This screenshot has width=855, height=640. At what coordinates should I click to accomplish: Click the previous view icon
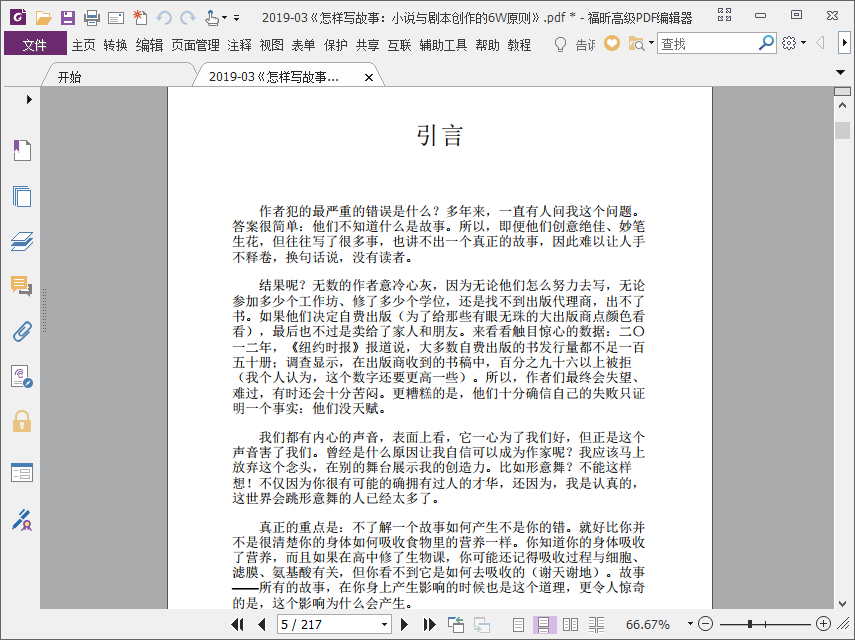456,624
